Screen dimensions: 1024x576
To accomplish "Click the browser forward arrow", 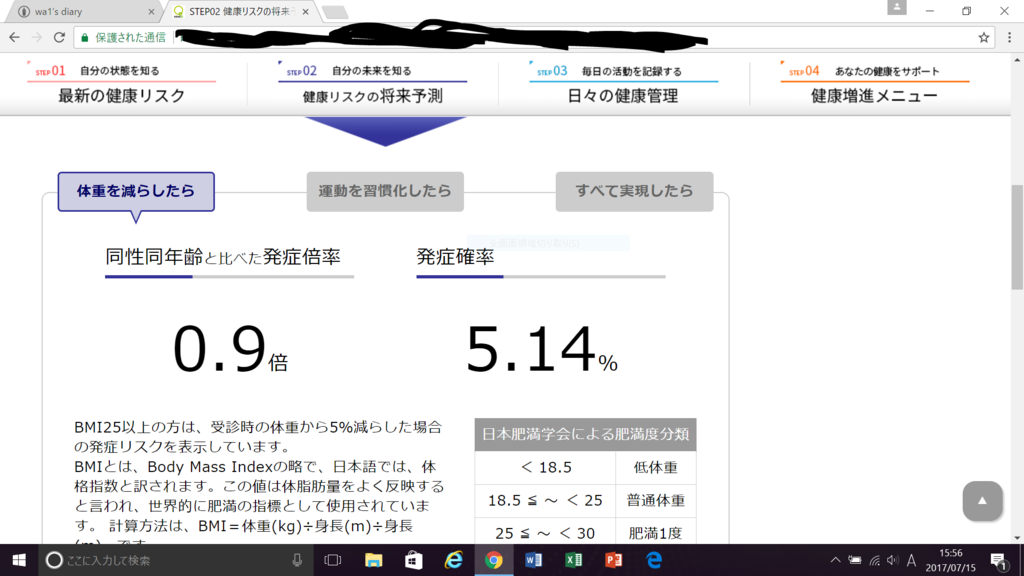I will coord(37,38).
